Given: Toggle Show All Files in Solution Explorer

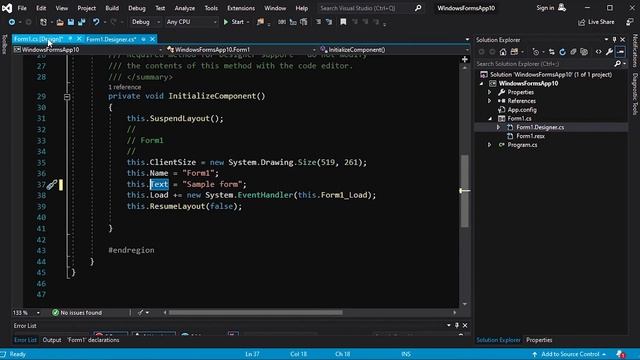Looking at the screenshot, I should coord(584,52).
